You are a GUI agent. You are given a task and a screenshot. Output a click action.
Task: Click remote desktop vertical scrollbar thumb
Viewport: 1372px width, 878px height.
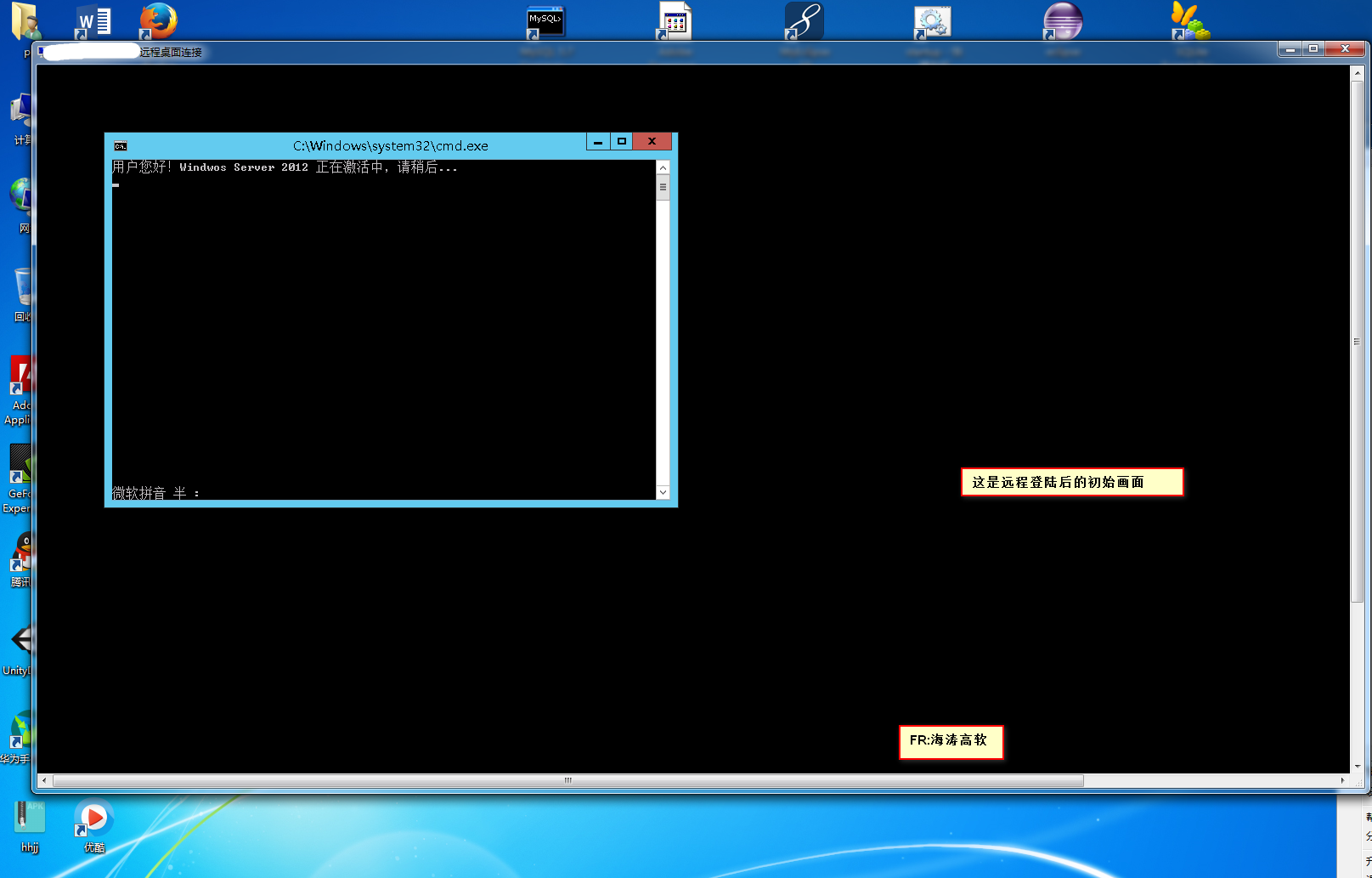point(1357,342)
